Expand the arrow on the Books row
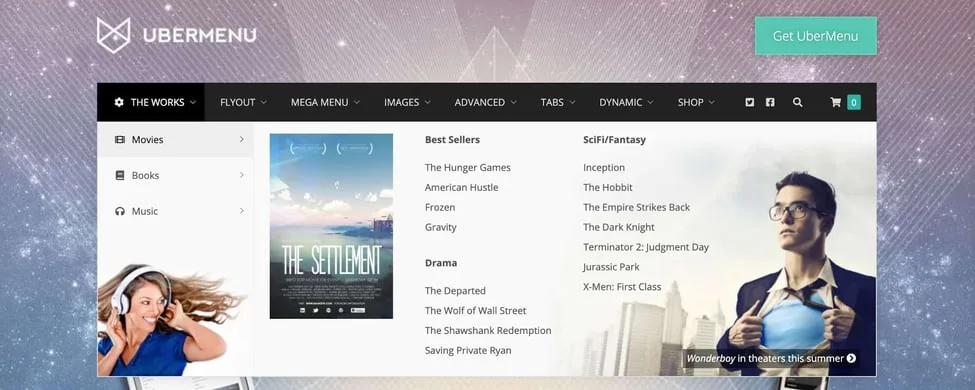Screen dimensions: 975x390 [242, 175]
